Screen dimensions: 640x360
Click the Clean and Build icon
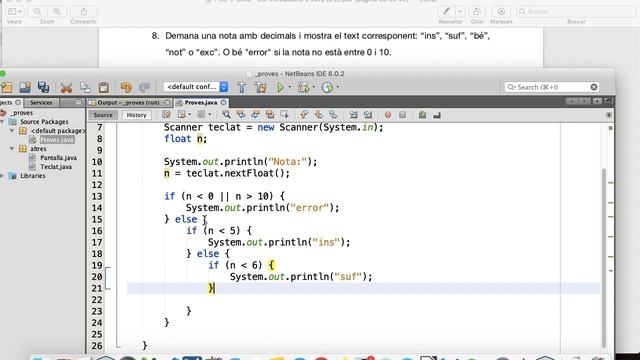pyautogui.click(x=260, y=87)
